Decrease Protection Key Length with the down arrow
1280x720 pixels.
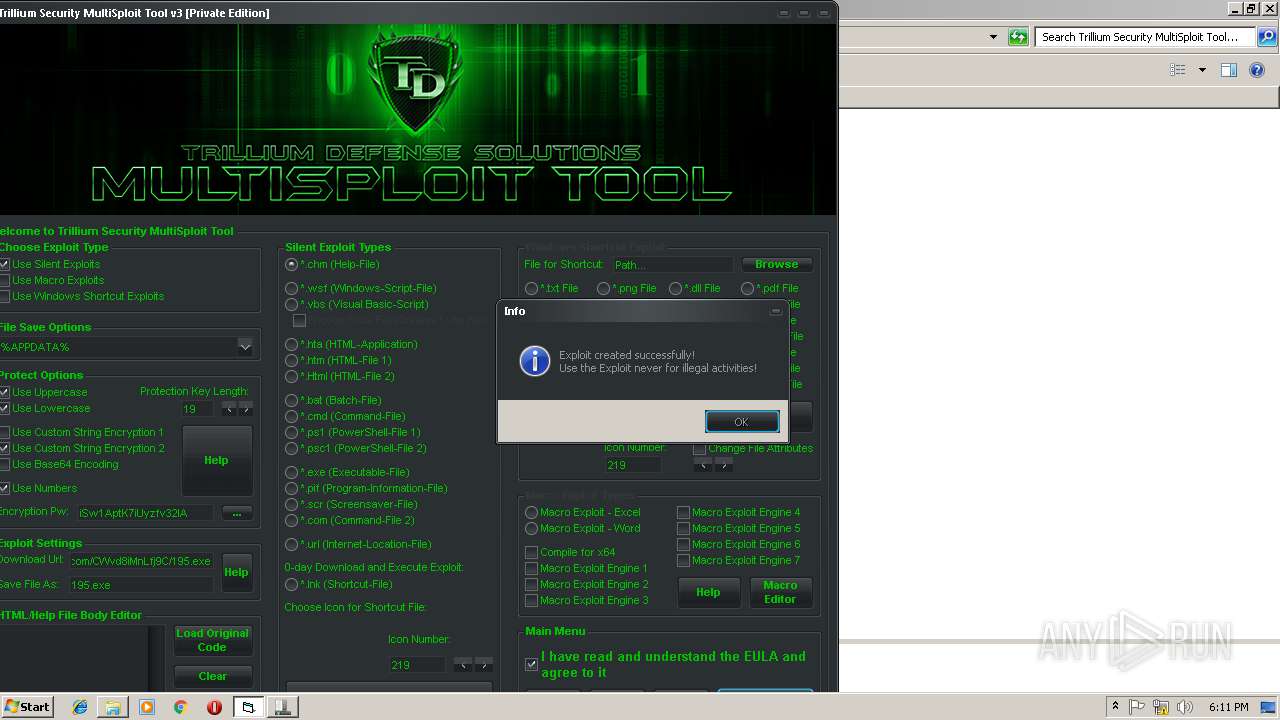click(x=229, y=408)
